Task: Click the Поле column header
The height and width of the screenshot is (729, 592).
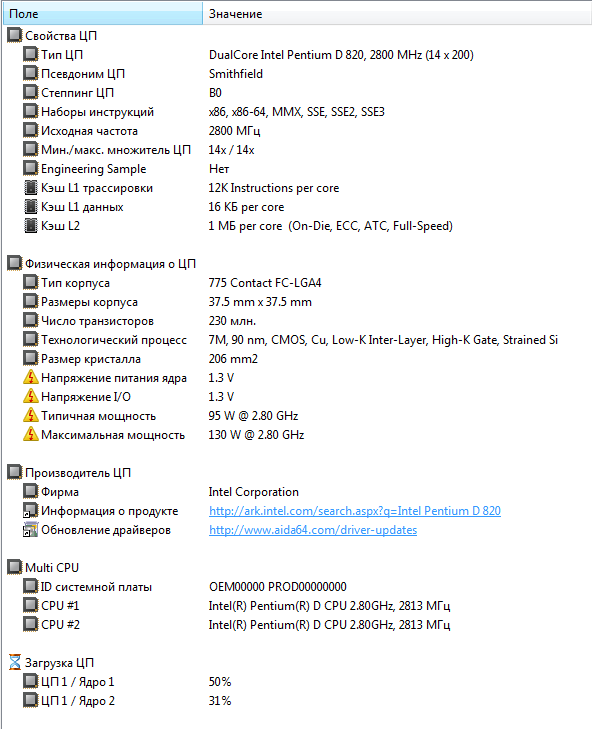Action: 103,14
